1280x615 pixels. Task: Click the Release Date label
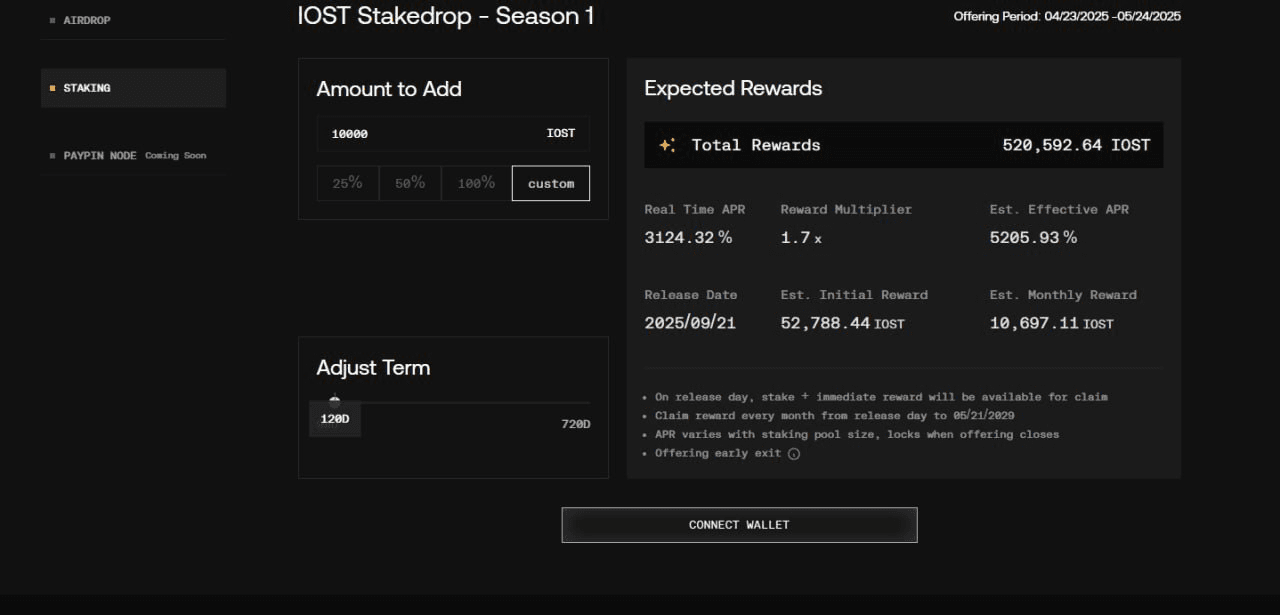(x=691, y=295)
